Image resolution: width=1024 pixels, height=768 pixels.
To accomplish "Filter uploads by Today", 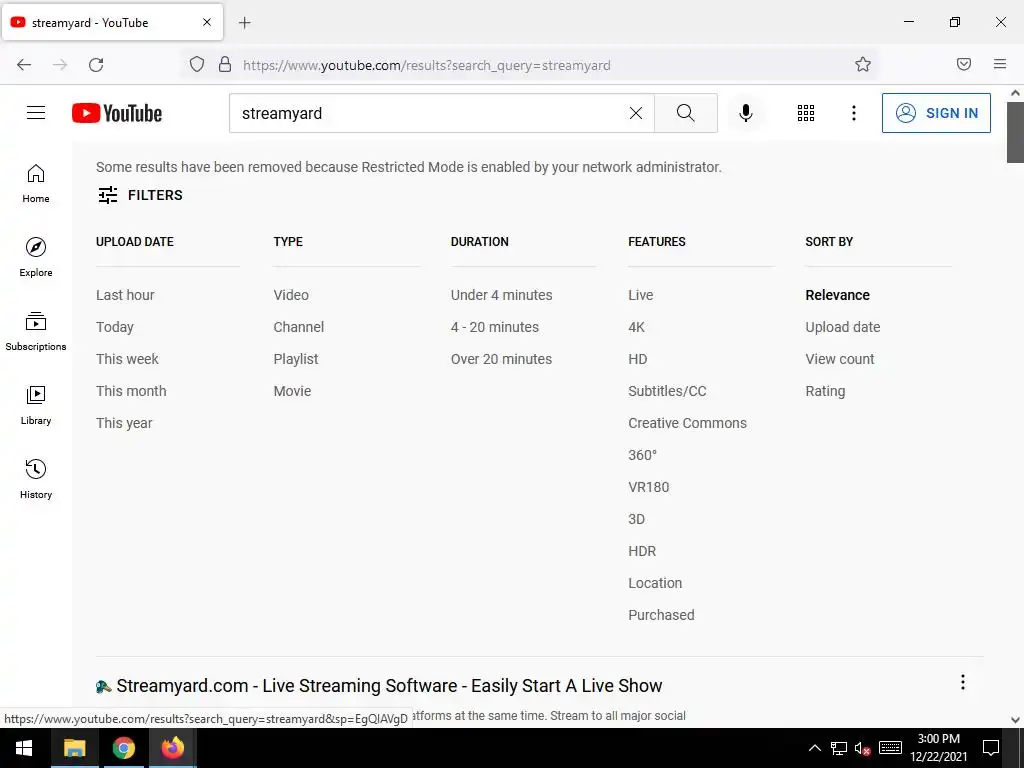I will [x=115, y=327].
